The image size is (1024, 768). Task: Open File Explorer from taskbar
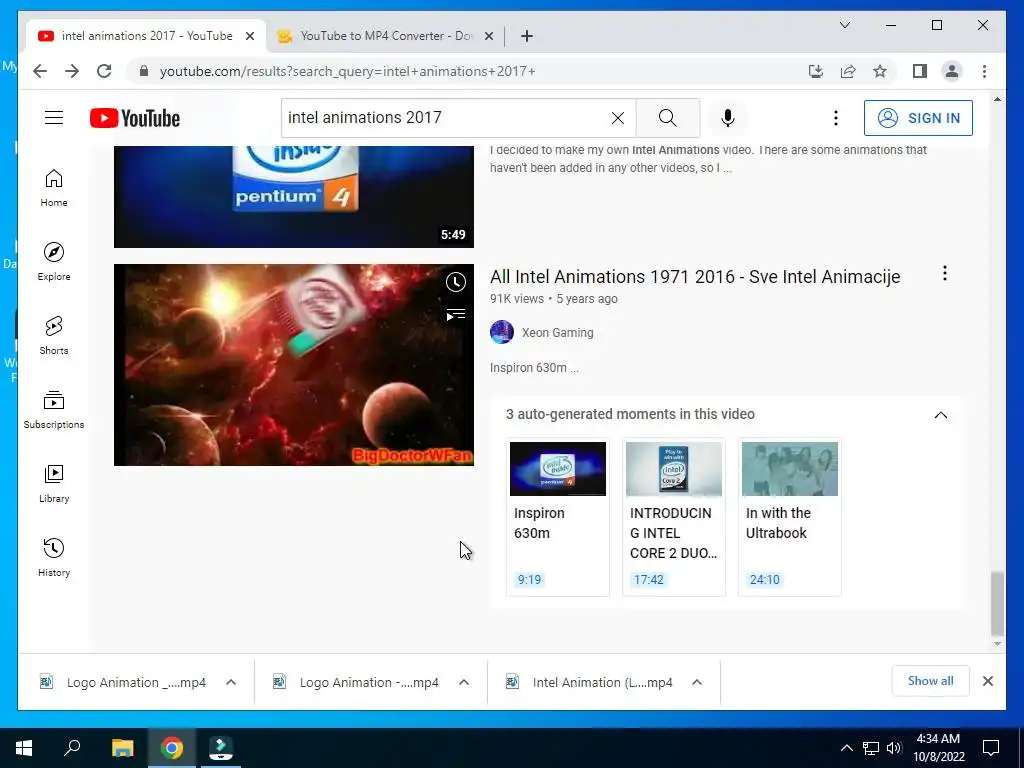point(122,748)
